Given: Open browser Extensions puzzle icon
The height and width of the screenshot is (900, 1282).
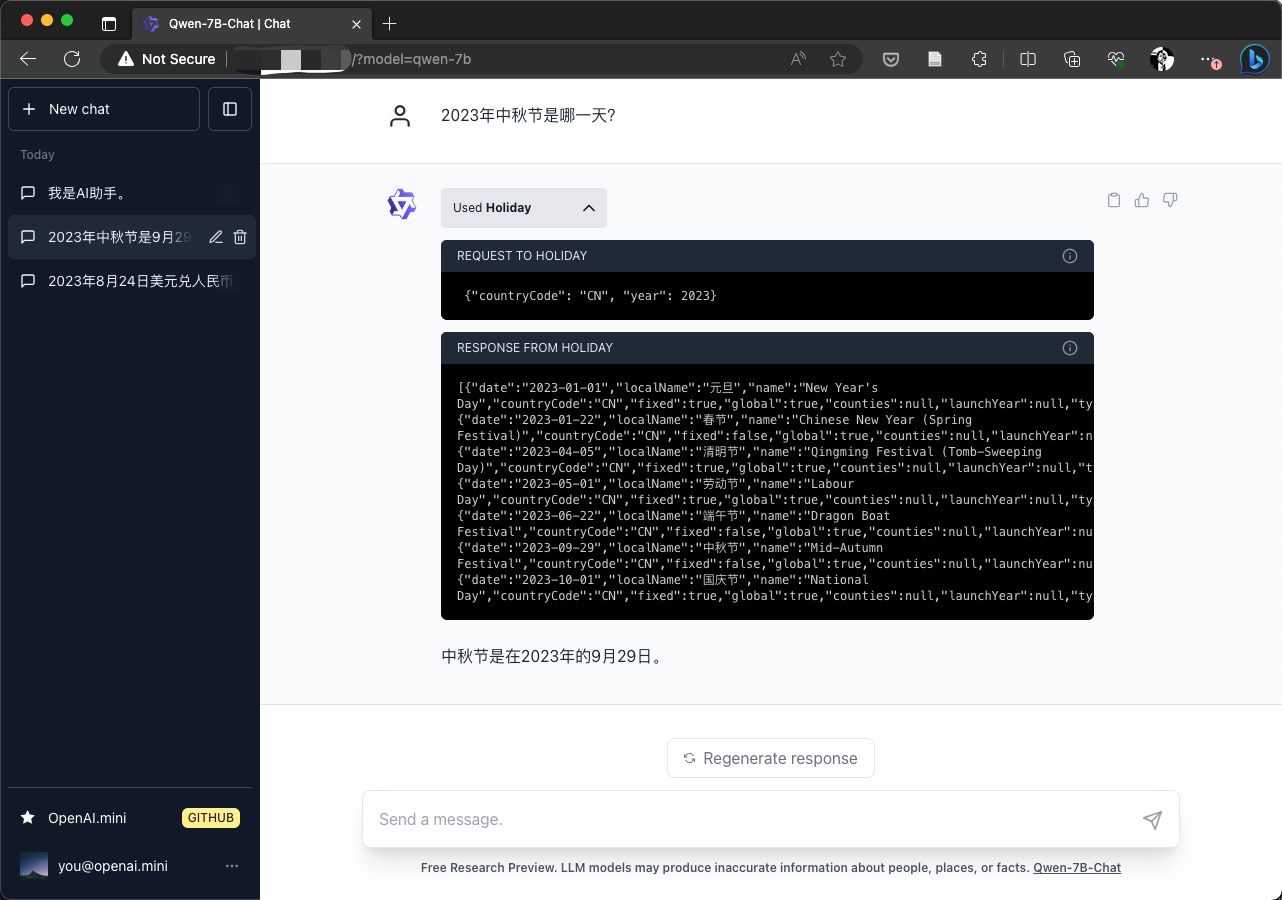Looking at the screenshot, I should pyautogui.click(x=980, y=59).
